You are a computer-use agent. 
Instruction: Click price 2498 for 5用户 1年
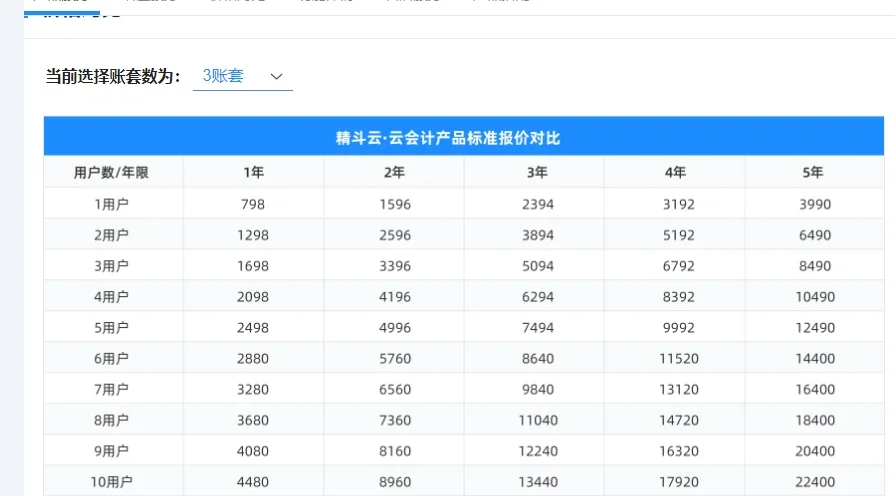(x=253, y=328)
